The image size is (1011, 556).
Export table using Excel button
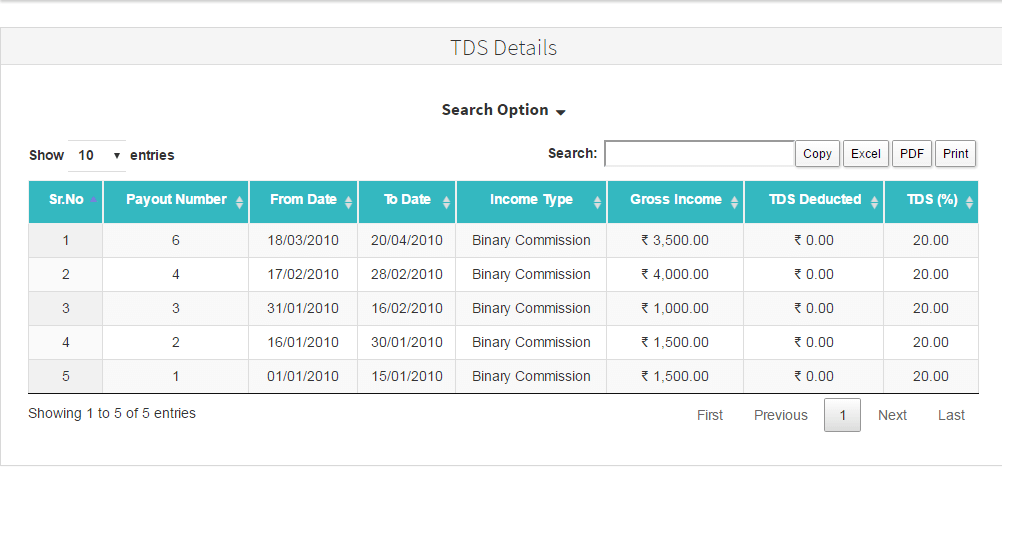(x=865, y=154)
